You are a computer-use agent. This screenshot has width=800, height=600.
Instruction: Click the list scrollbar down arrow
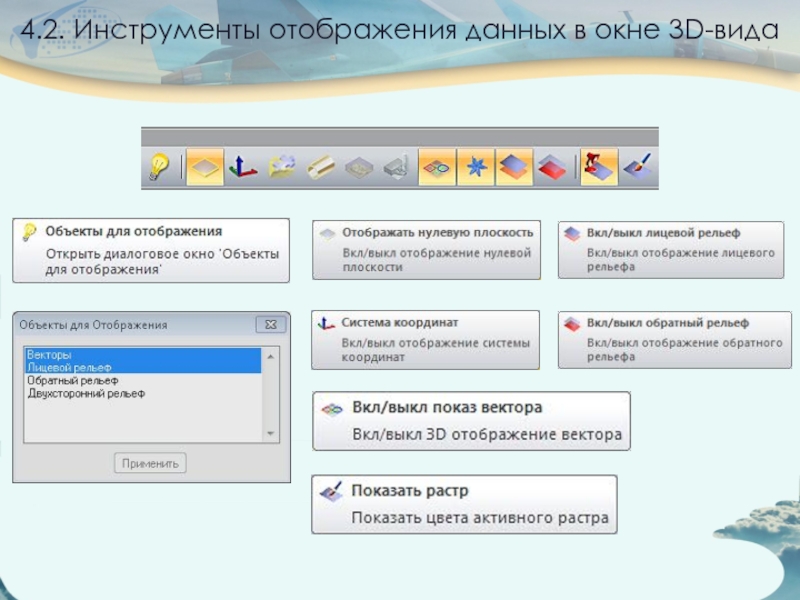pyautogui.click(x=271, y=434)
